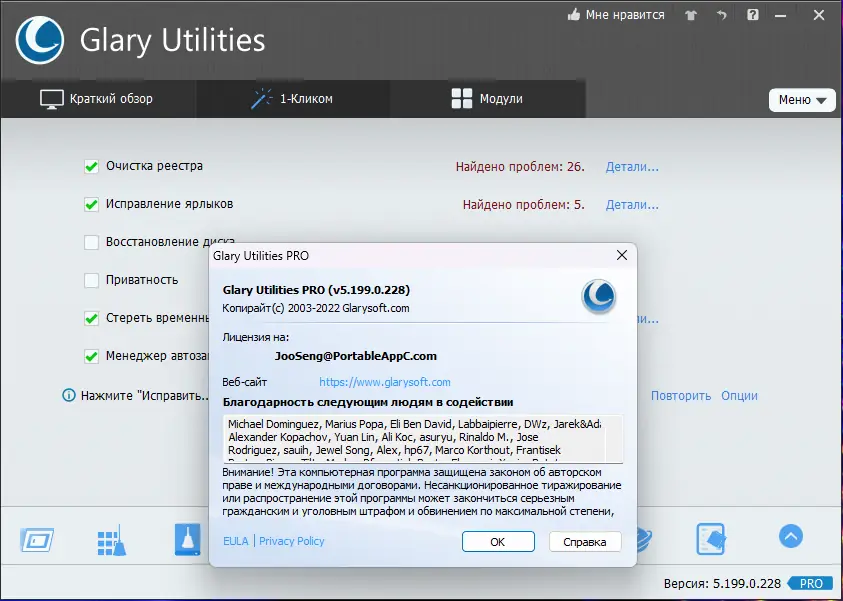Click the restore/undo arrow icon in titlebar
Screen dimensions: 843x601
point(720,15)
